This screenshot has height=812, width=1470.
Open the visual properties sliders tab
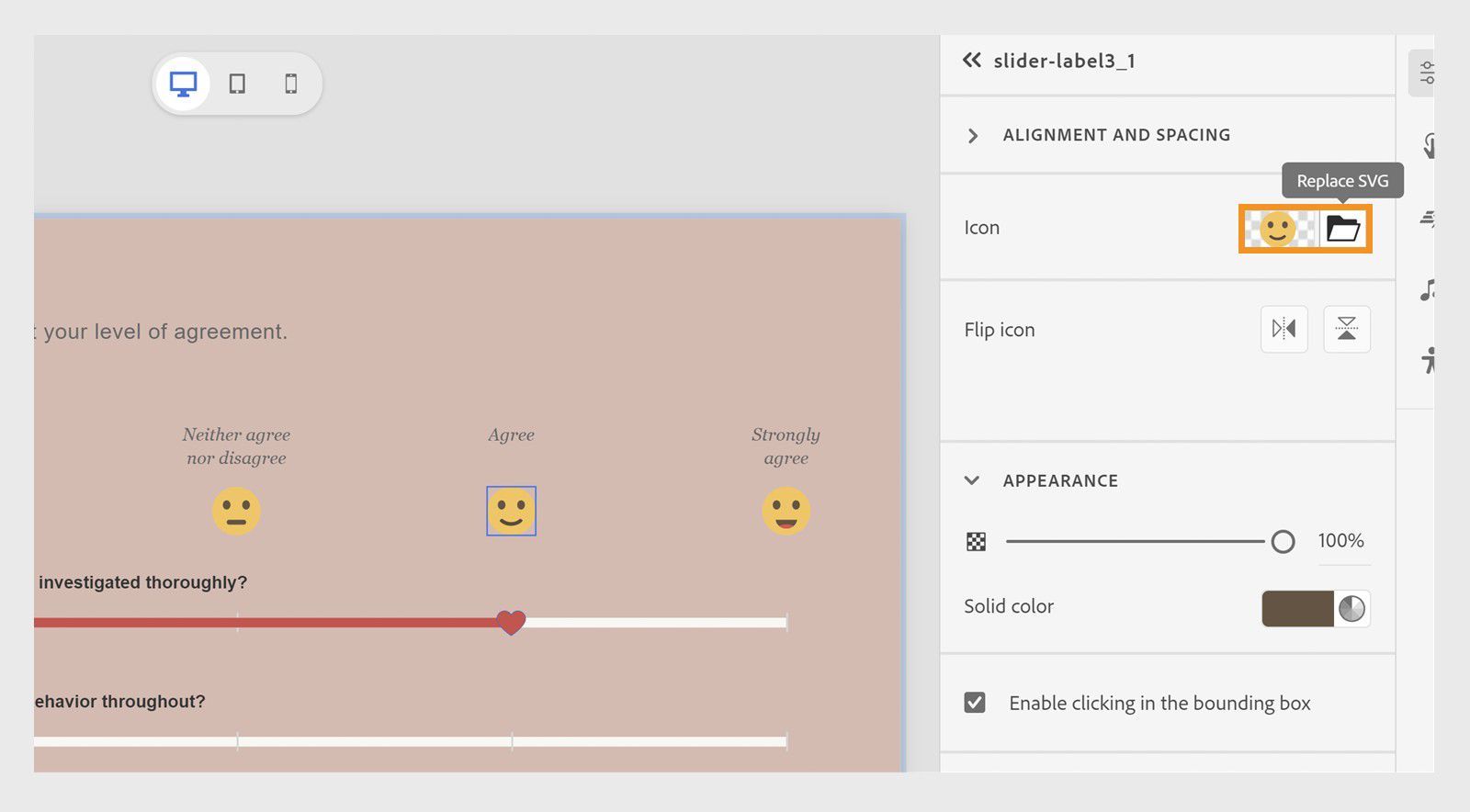click(1426, 73)
